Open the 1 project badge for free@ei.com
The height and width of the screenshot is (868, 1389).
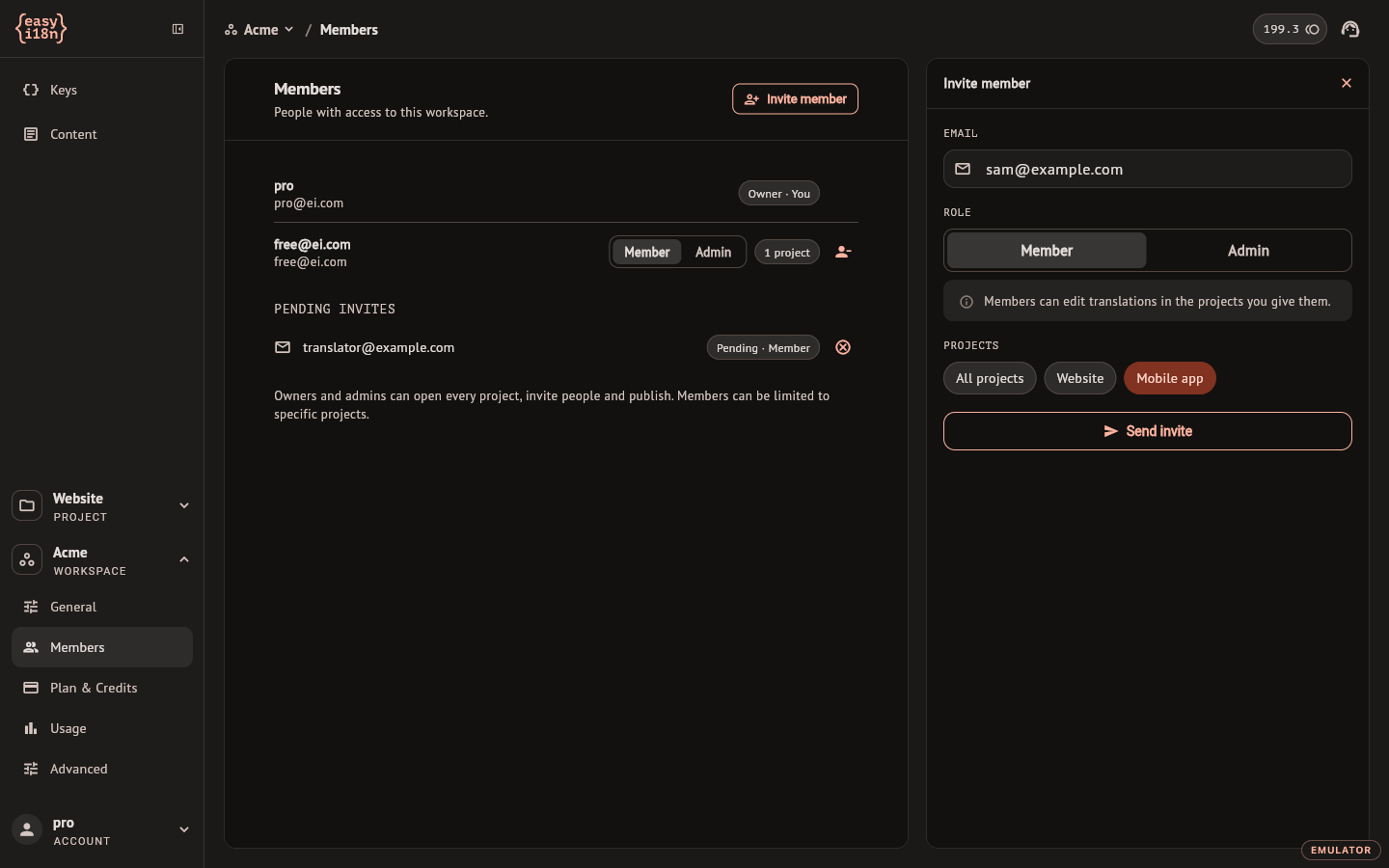tap(787, 253)
